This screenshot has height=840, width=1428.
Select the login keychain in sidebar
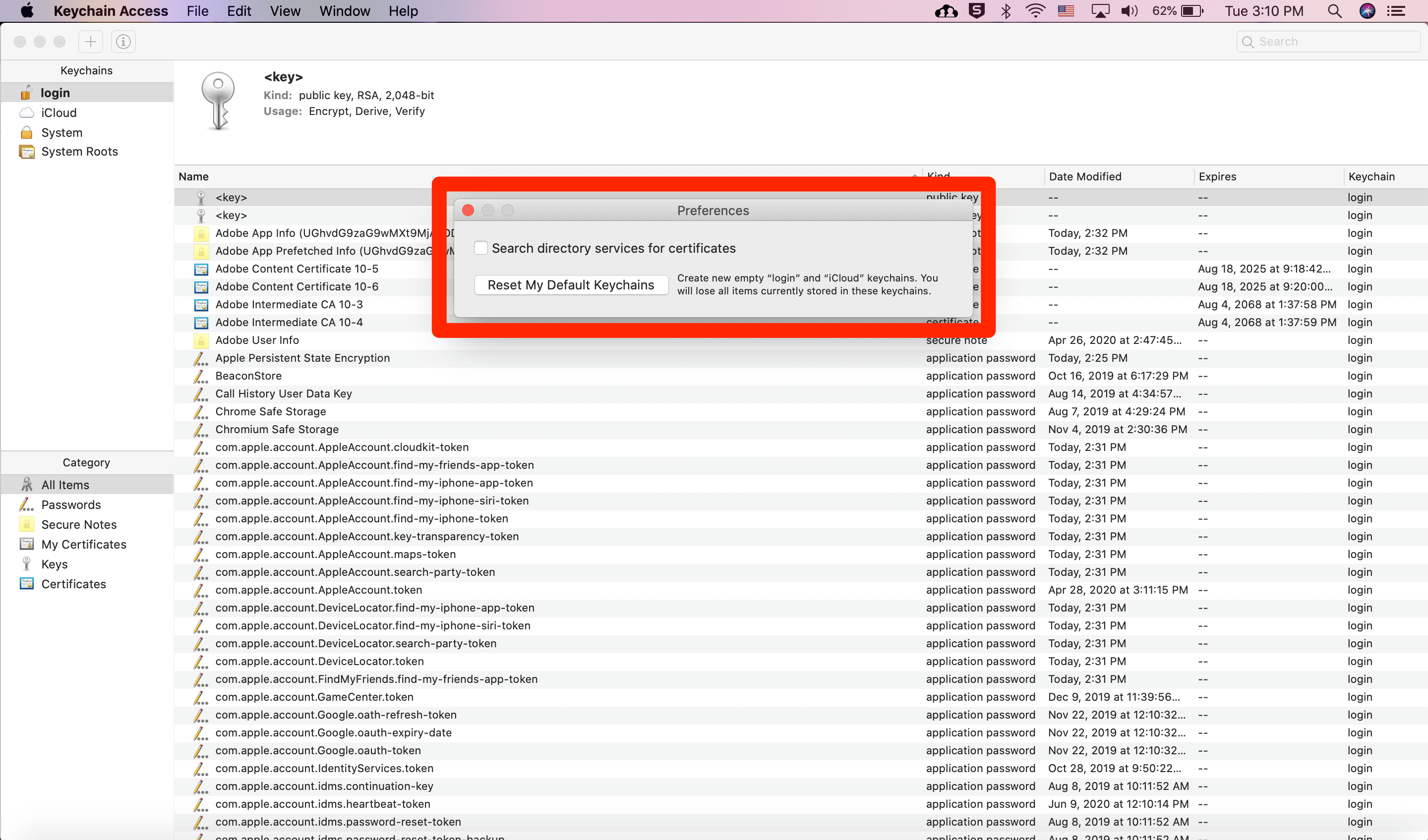coord(55,92)
